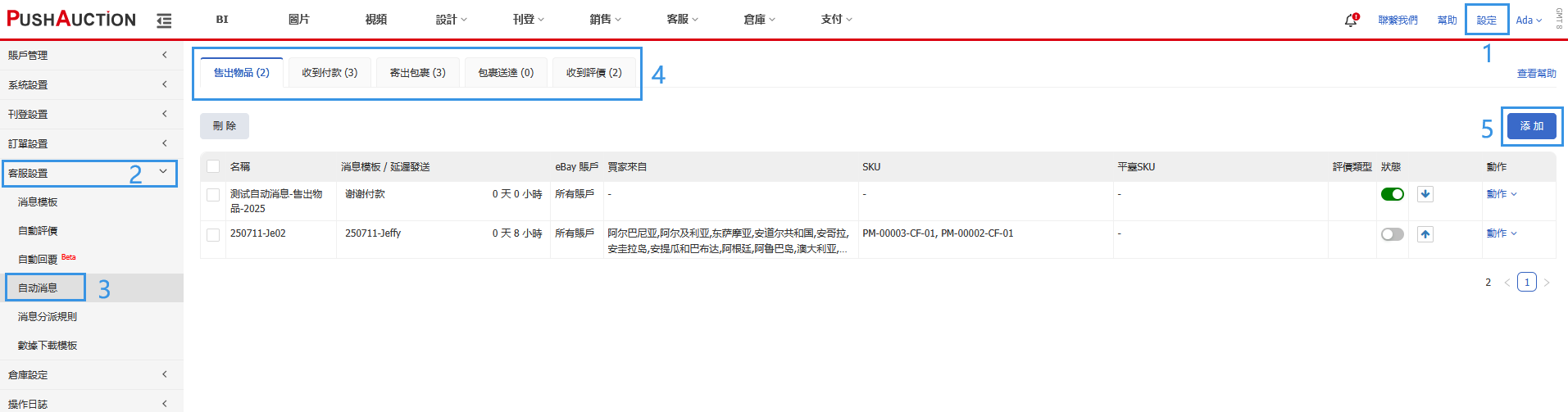The image size is (1568, 412).
Task: Click the down arrow icon in first row
Action: pyautogui.click(x=1425, y=194)
